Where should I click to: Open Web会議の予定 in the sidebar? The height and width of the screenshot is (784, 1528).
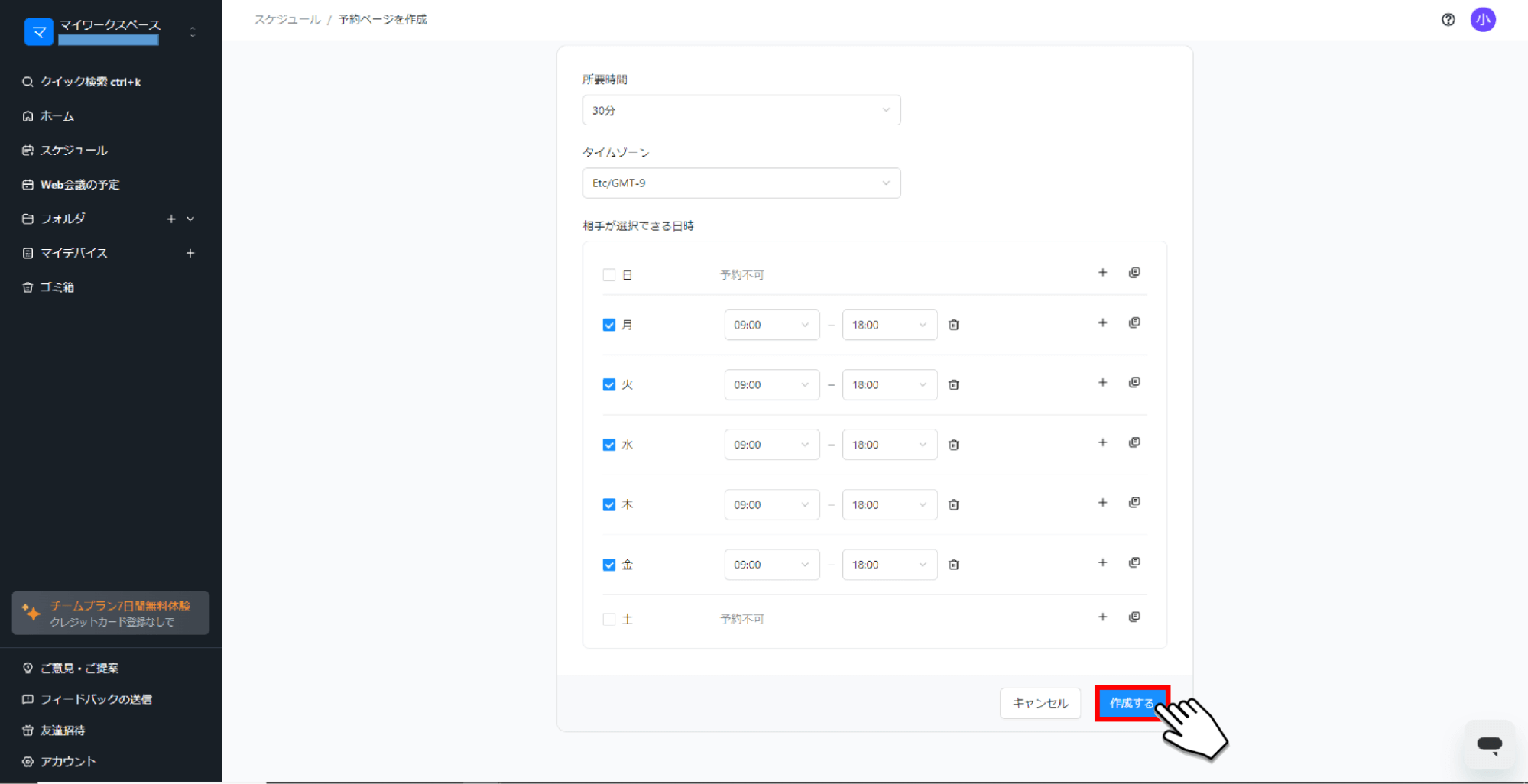click(71, 185)
